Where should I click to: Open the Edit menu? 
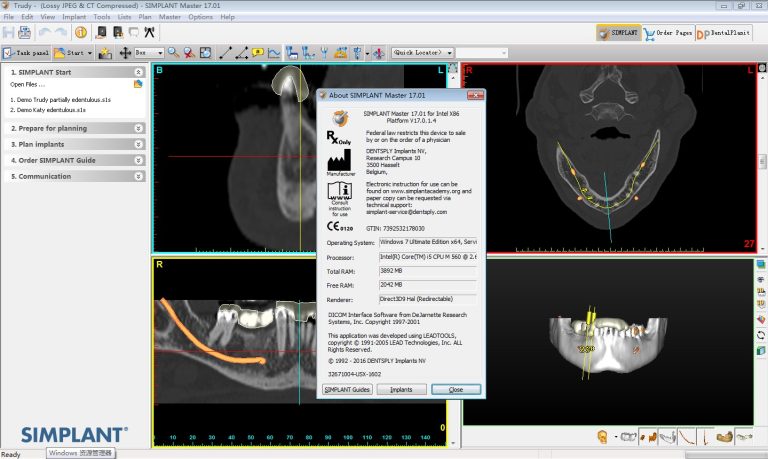click(x=27, y=17)
